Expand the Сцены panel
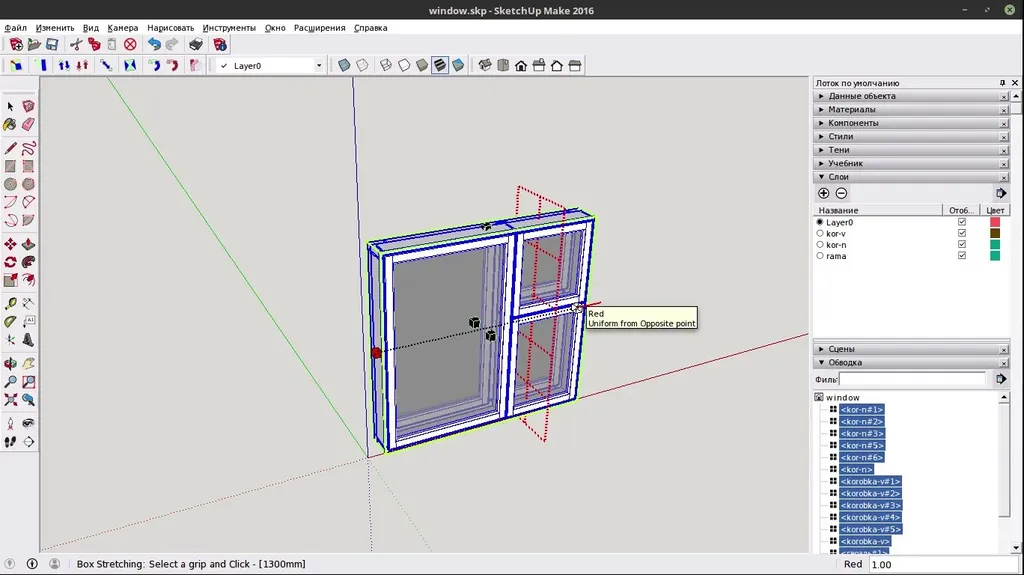 (x=911, y=349)
